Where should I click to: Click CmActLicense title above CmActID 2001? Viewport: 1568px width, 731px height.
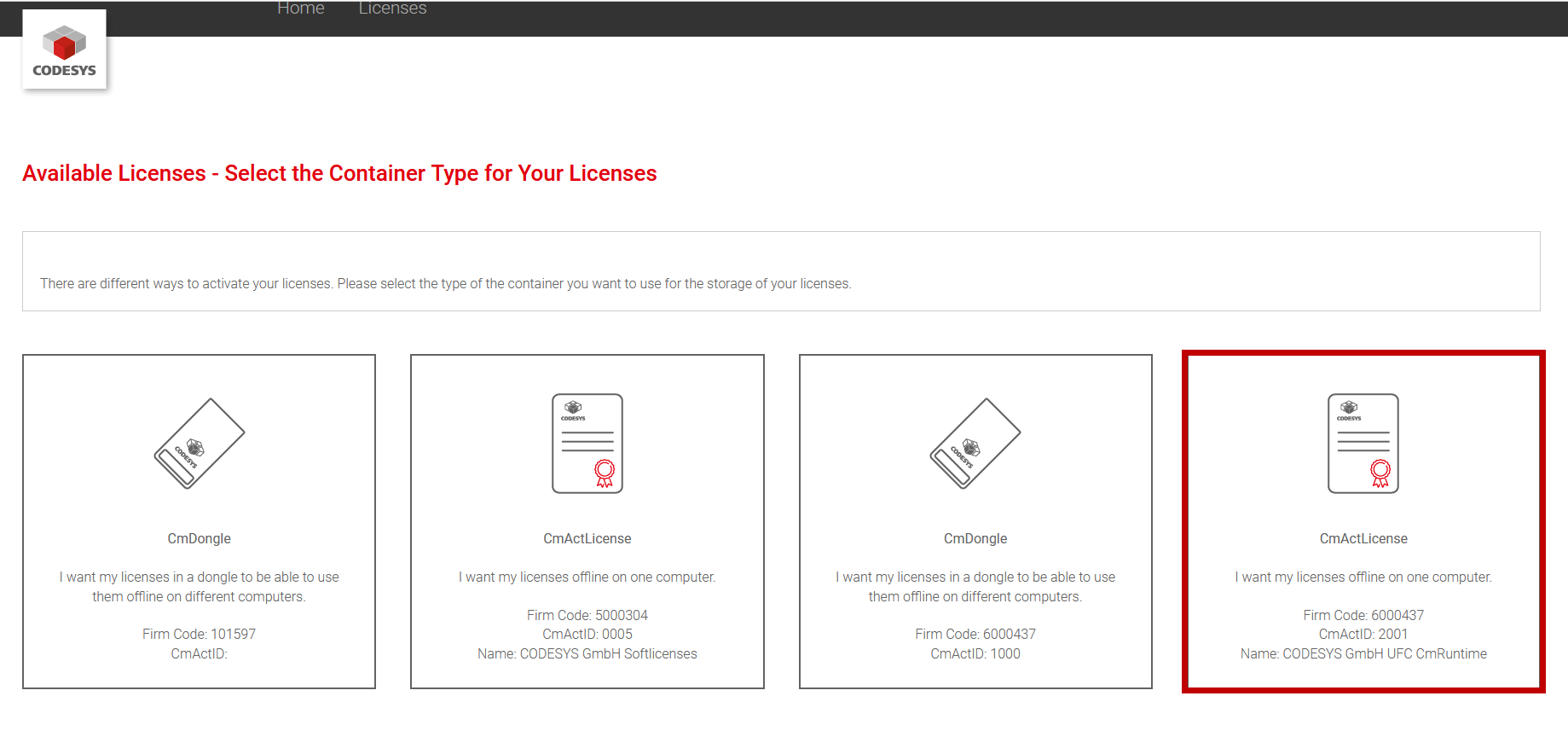(x=1363, y=538)
